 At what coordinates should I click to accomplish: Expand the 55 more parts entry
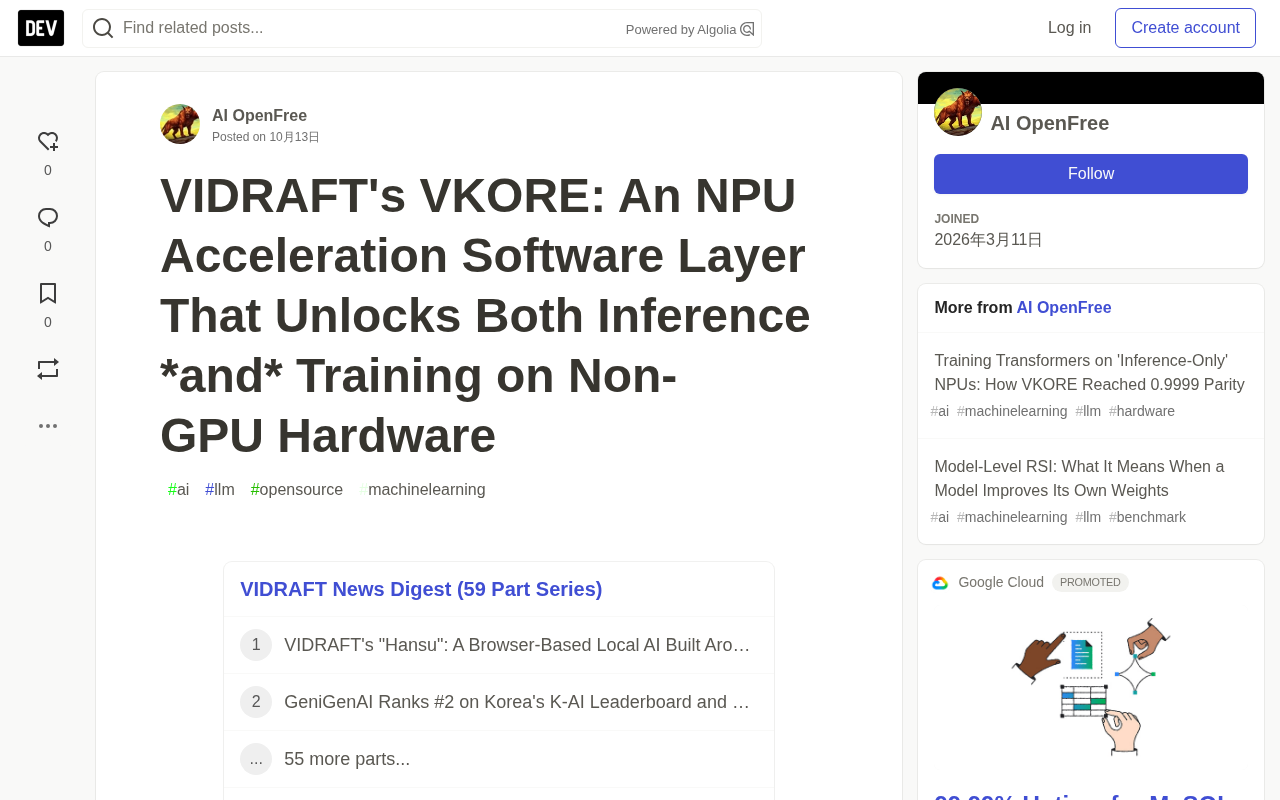click(499, 759)
